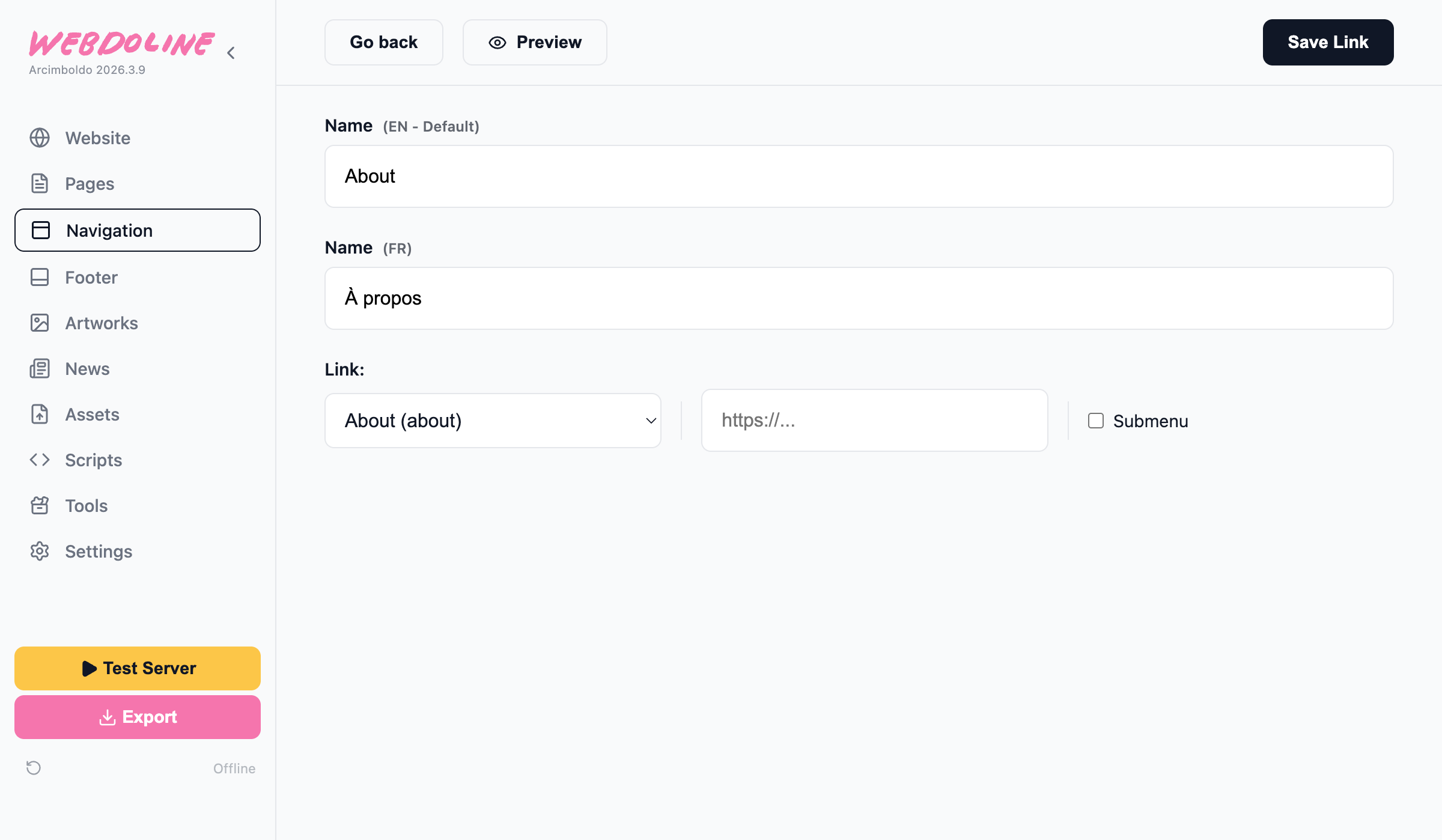
Task: Click the Website globe icon
Action: pyautogui.click(x=40, y=138)
